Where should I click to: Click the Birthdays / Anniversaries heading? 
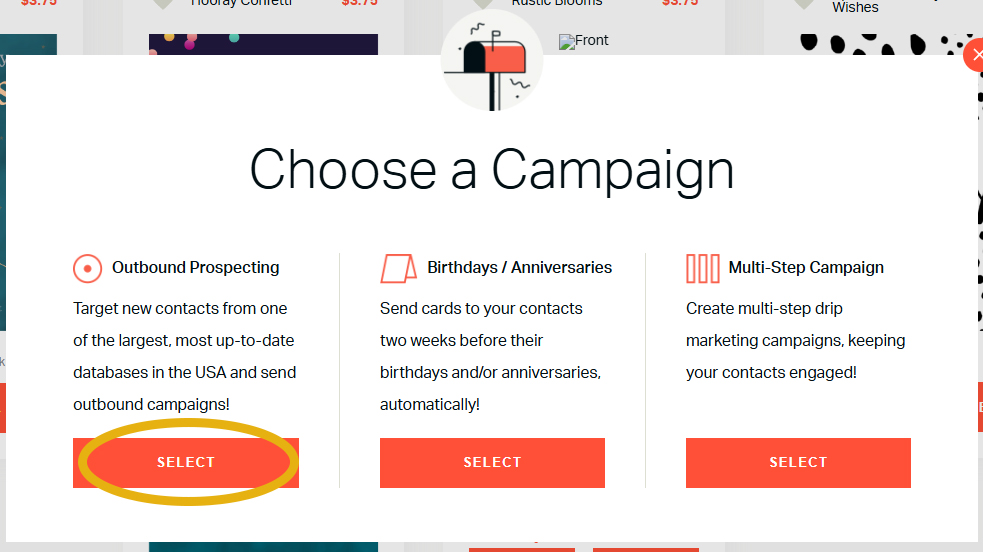(x=519, y=268)
